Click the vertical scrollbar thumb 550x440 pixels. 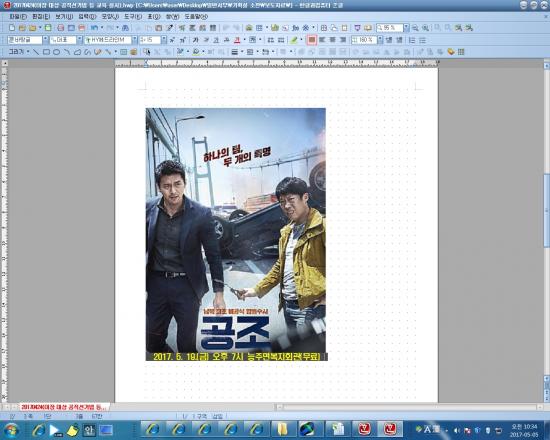pyautogui.click(x=546, y=210)
